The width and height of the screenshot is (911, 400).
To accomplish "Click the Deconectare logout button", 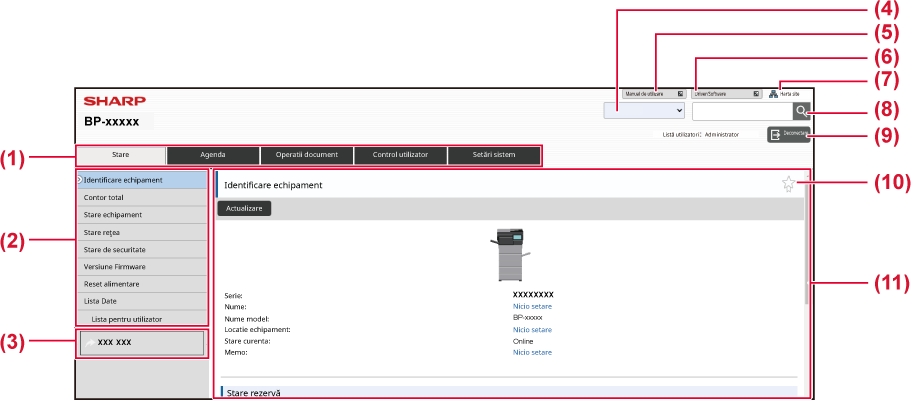I will [788, 134].
